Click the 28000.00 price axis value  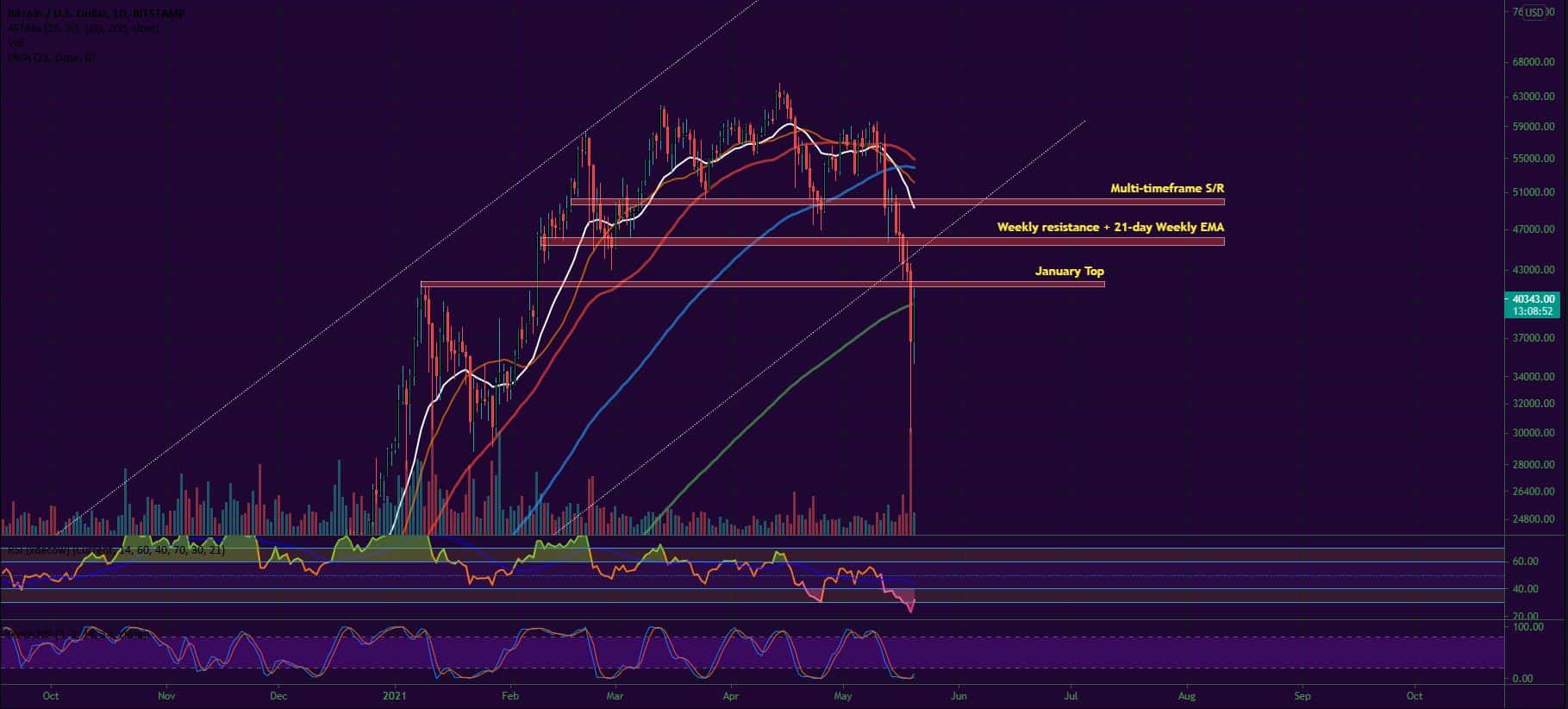tap(1533, 465)
